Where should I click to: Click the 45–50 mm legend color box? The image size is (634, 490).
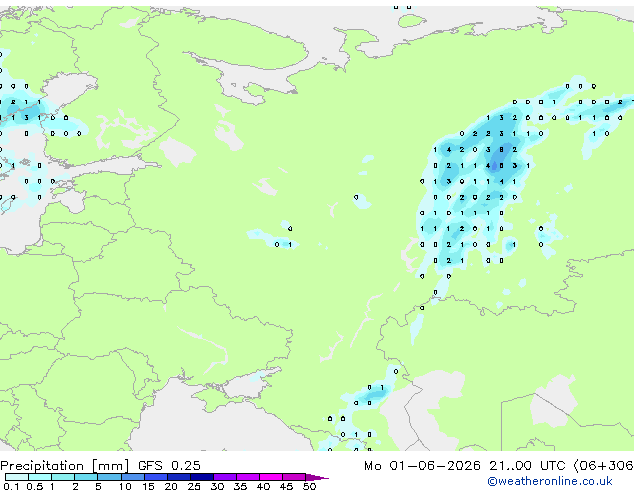[294, 477]
